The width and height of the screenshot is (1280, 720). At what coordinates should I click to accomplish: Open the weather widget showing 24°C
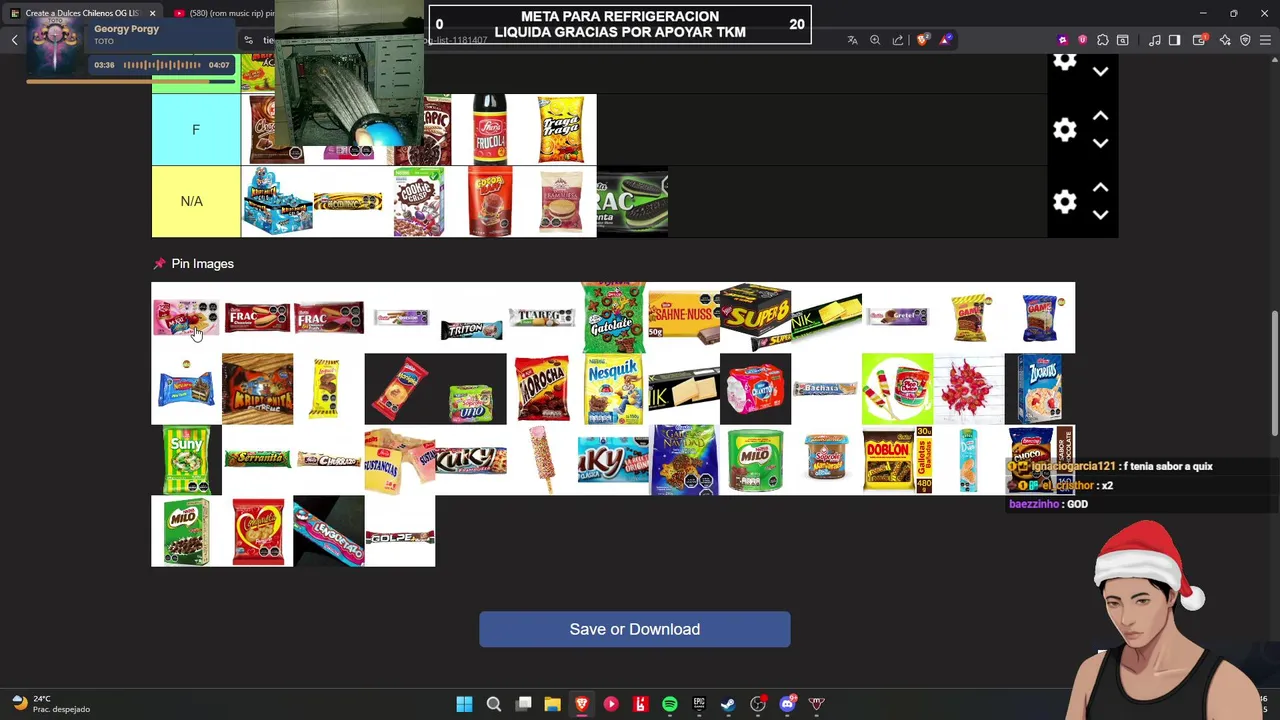click(50, 704)
